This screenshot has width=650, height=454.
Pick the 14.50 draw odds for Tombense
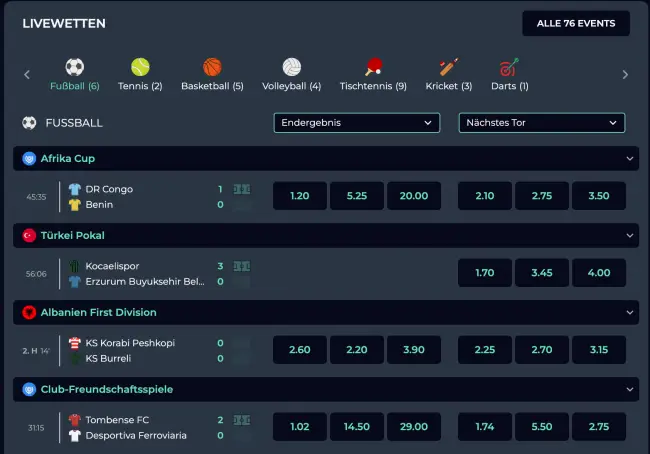coord(357,427)
